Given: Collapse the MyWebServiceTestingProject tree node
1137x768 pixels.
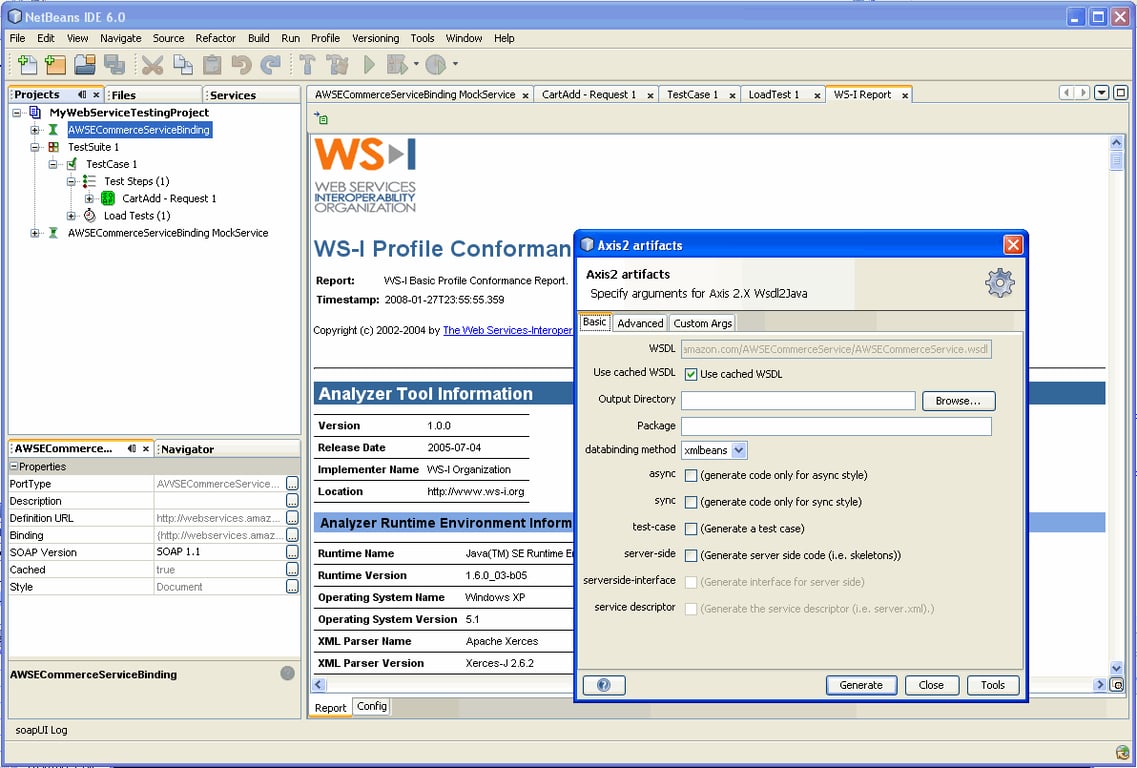Looking at the screenshot, I should [x=17, y=113].
